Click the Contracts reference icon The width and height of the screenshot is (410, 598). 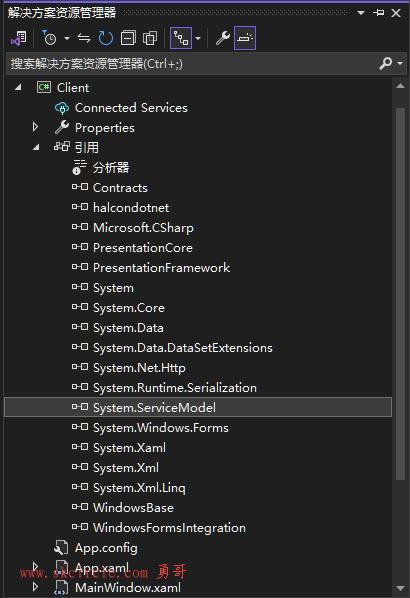tap(80, 187)
